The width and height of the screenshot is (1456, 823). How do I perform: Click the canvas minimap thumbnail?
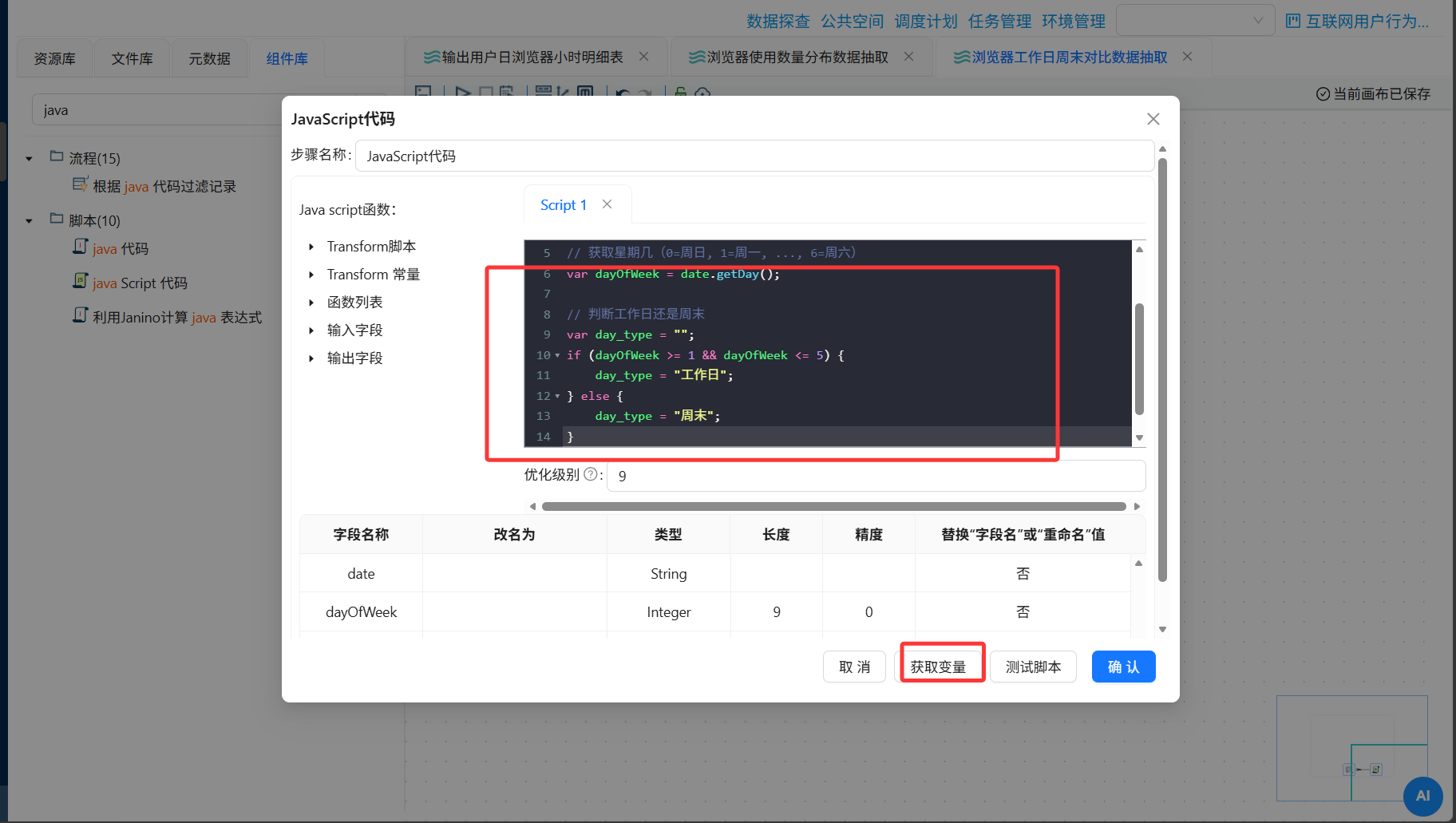tap(1351, 748)
